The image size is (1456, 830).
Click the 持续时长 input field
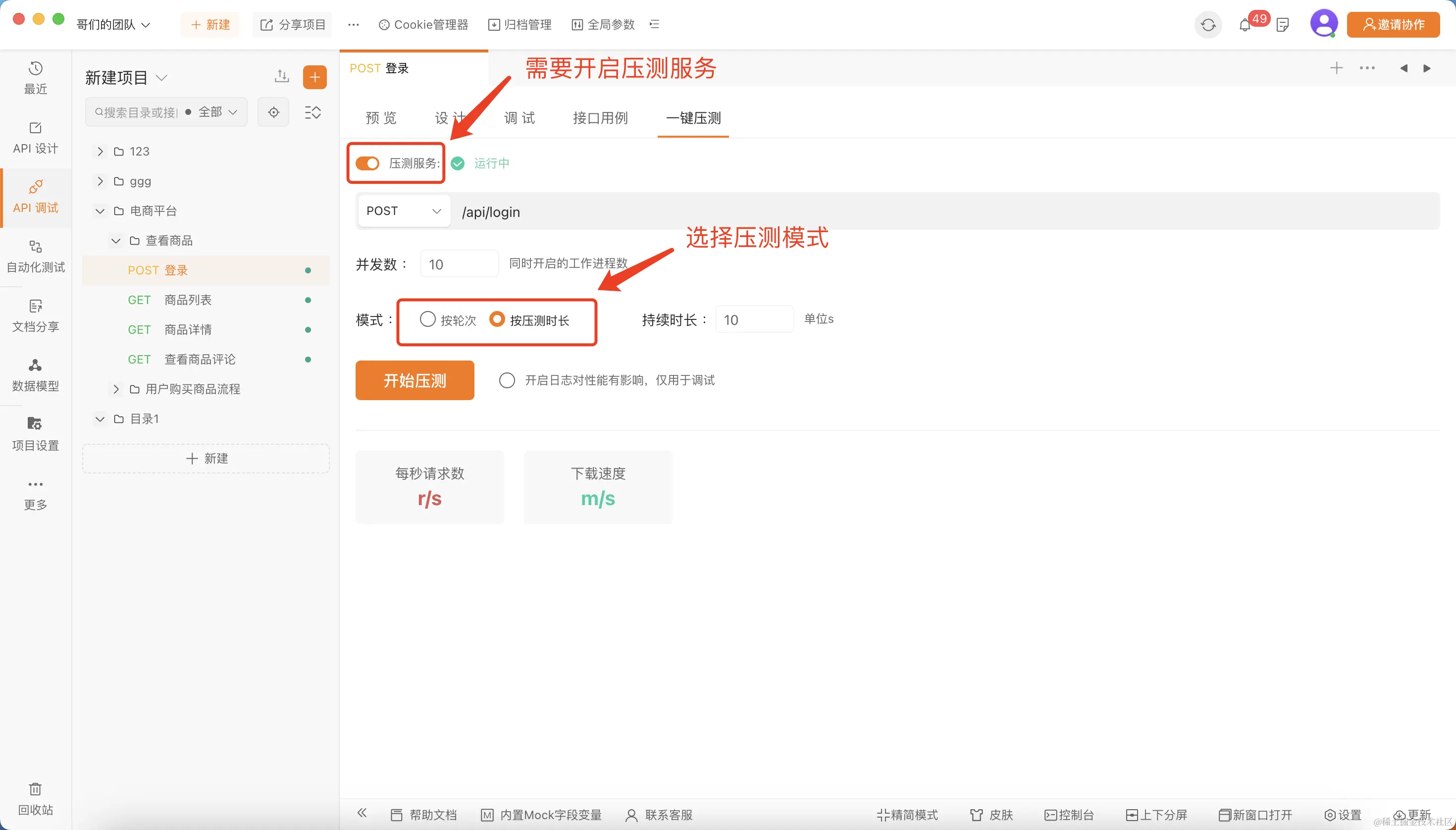click(754, 319)
